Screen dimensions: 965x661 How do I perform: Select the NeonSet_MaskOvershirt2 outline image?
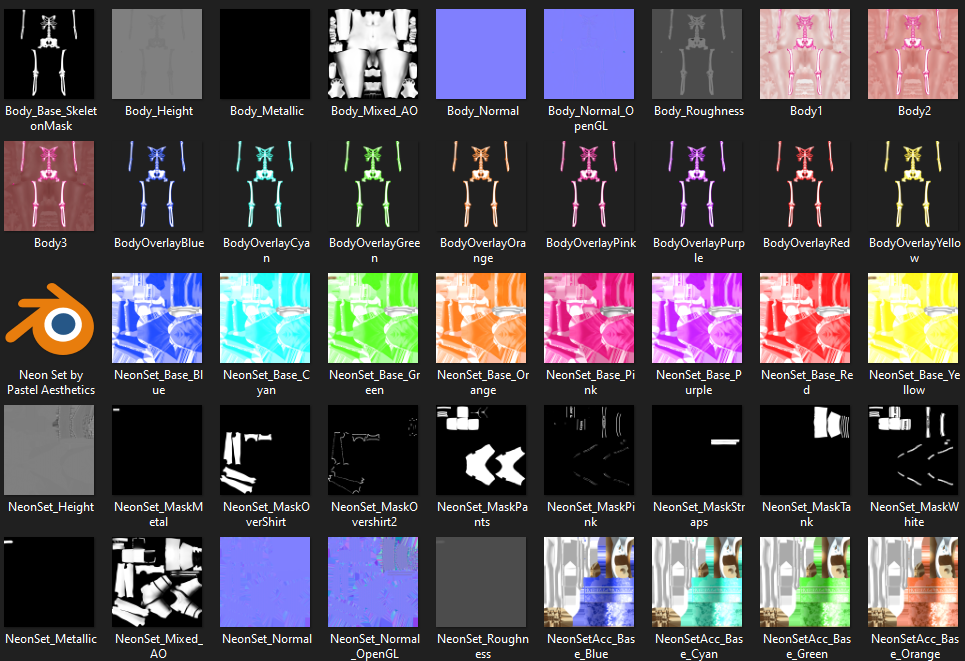(373, 450)
